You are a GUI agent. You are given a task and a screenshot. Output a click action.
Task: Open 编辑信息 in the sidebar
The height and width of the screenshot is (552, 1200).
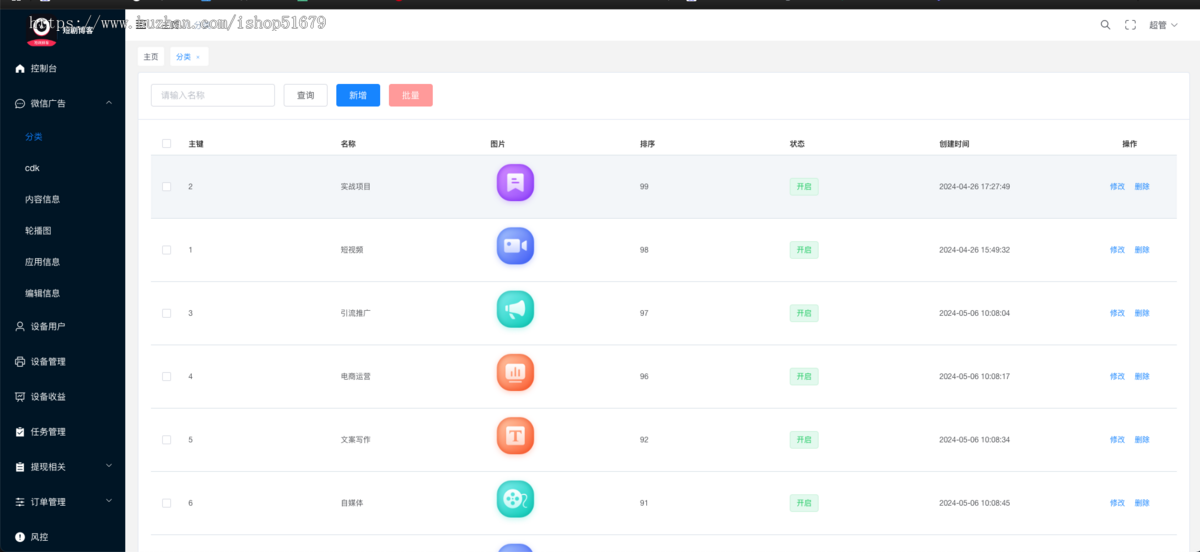[43, 293]
